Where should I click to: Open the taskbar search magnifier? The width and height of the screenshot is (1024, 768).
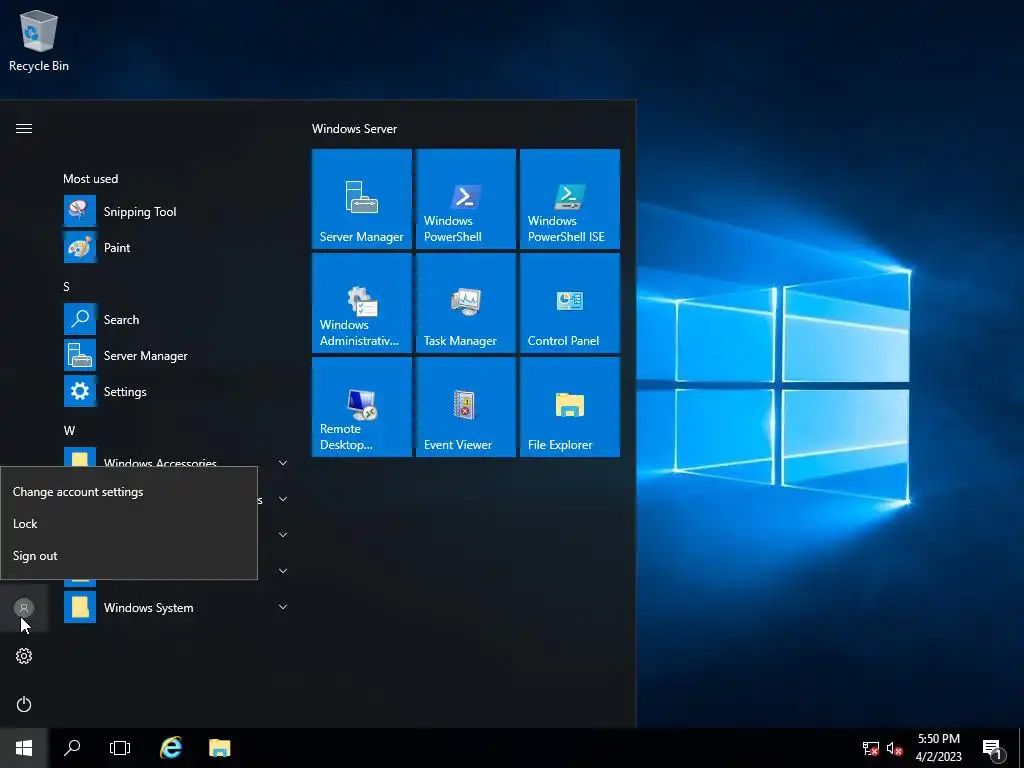pyautogui.click(x=72, y=748)
